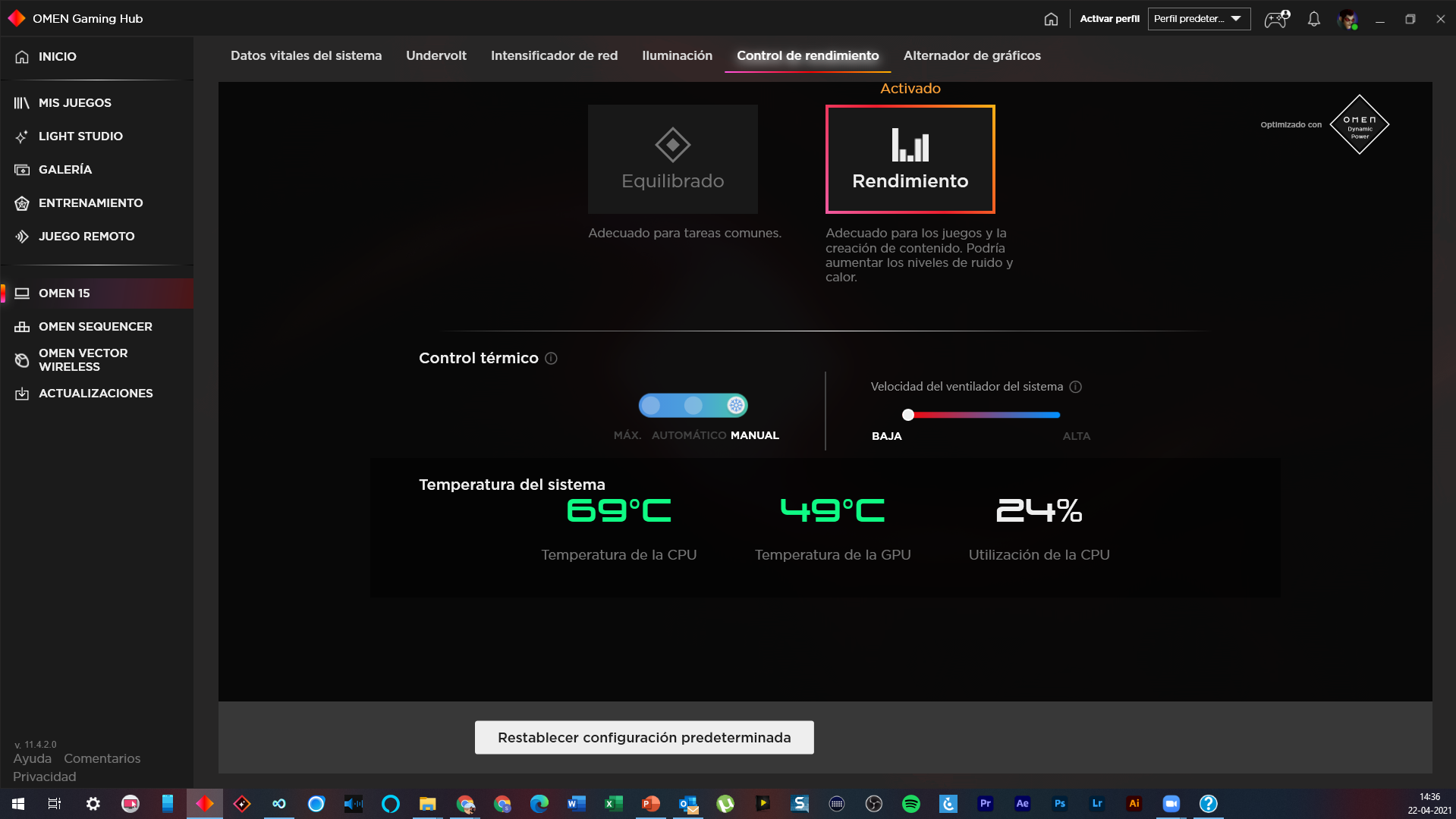Switch to Datos vitales del sistema tab
Screen dimensions: 1456x819
306,55
